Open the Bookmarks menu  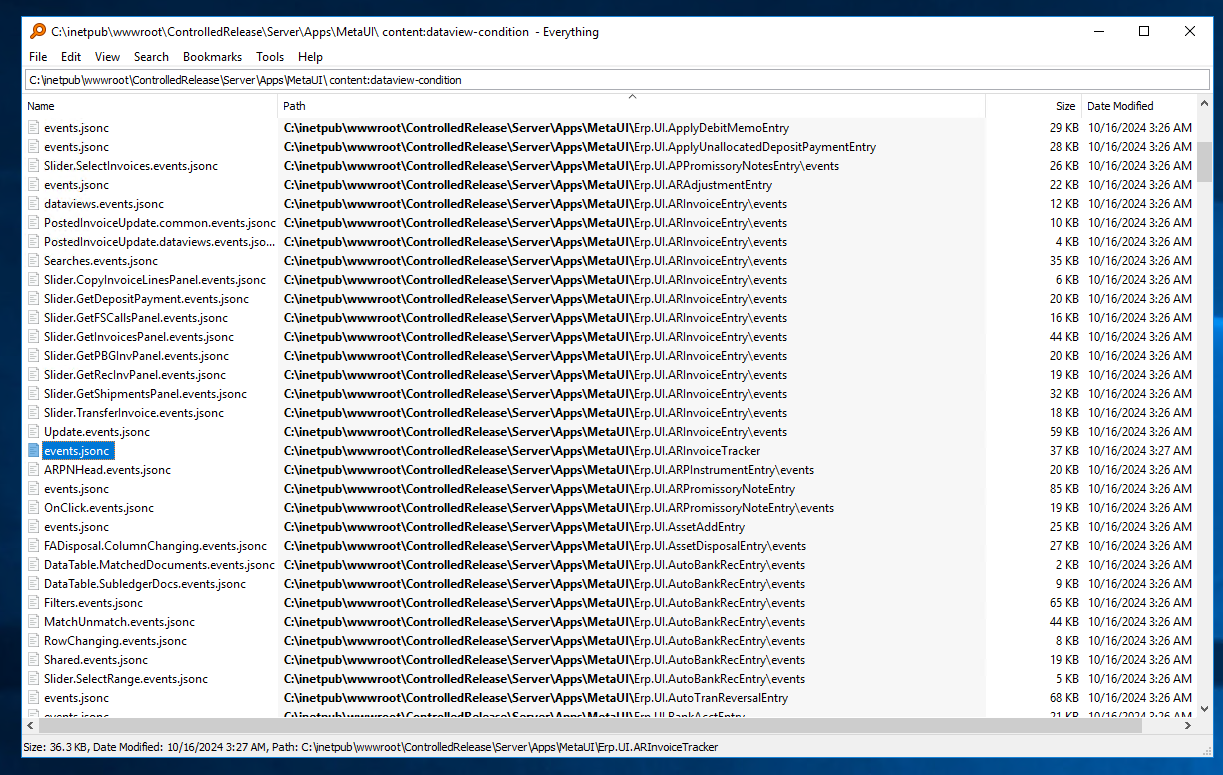212,57
